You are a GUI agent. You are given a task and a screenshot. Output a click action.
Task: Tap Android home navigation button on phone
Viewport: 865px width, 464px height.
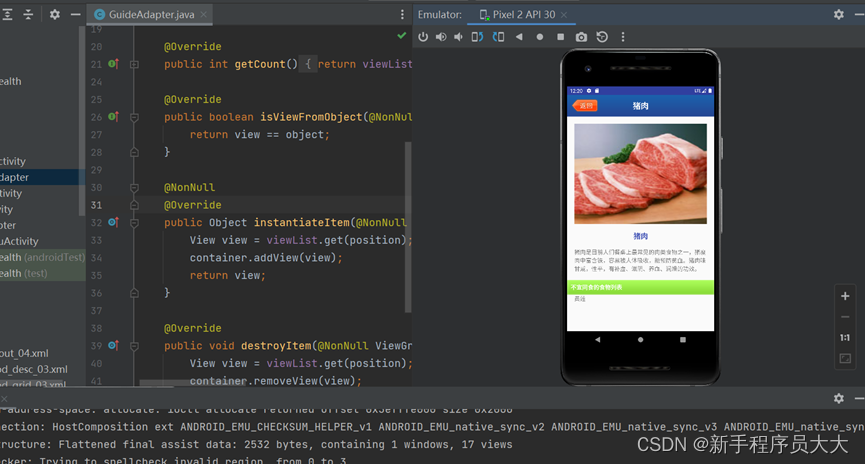point(640,340)
